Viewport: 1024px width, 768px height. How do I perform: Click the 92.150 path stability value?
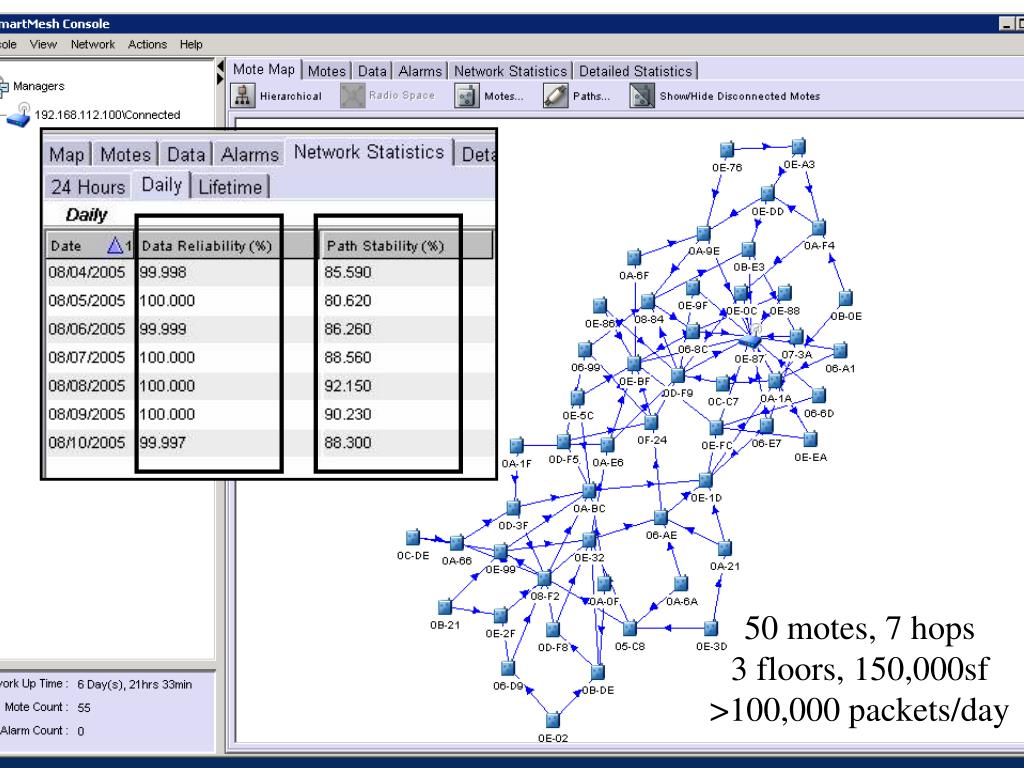pyautogui.click(x=347, y=386)
